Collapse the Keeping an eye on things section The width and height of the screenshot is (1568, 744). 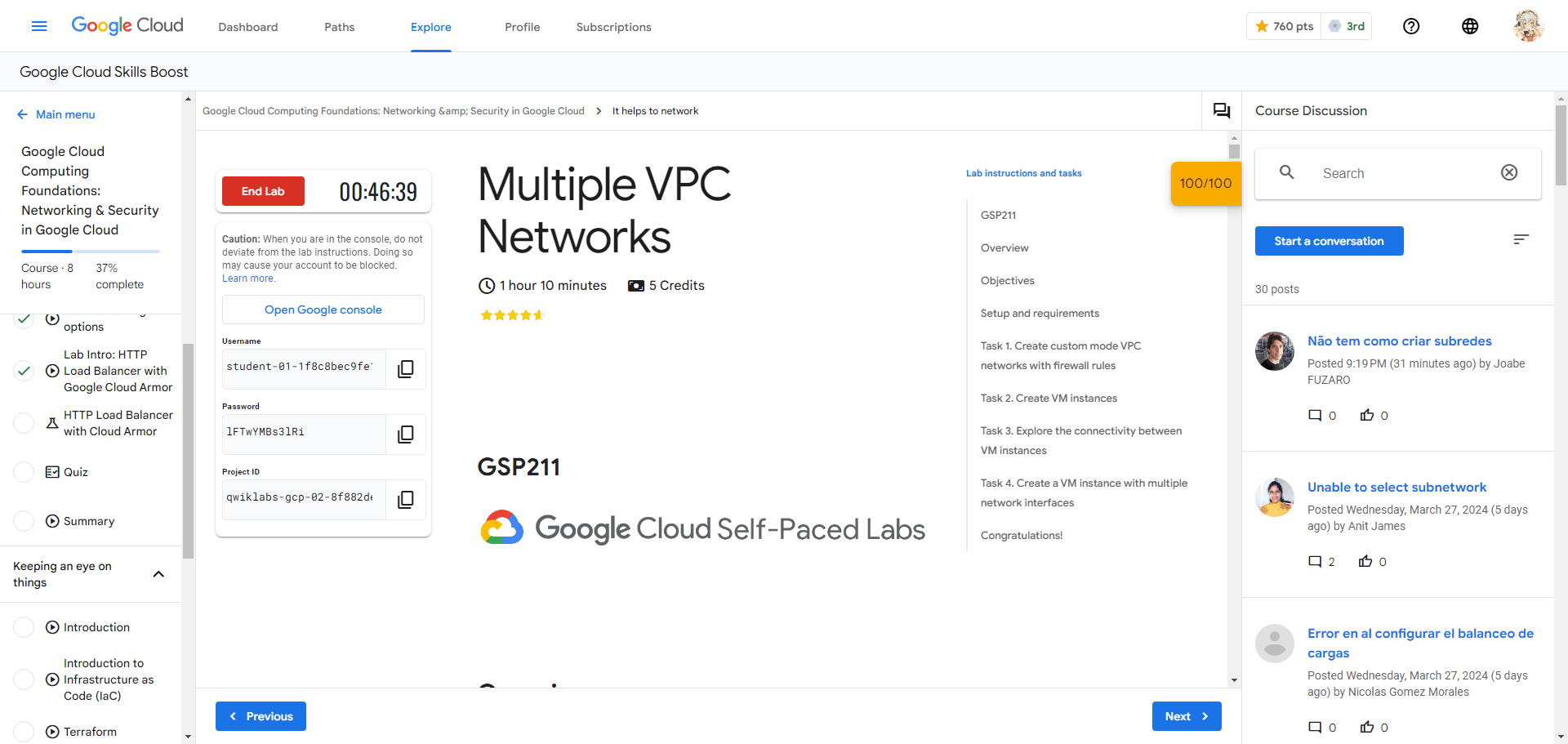(158, 574)
